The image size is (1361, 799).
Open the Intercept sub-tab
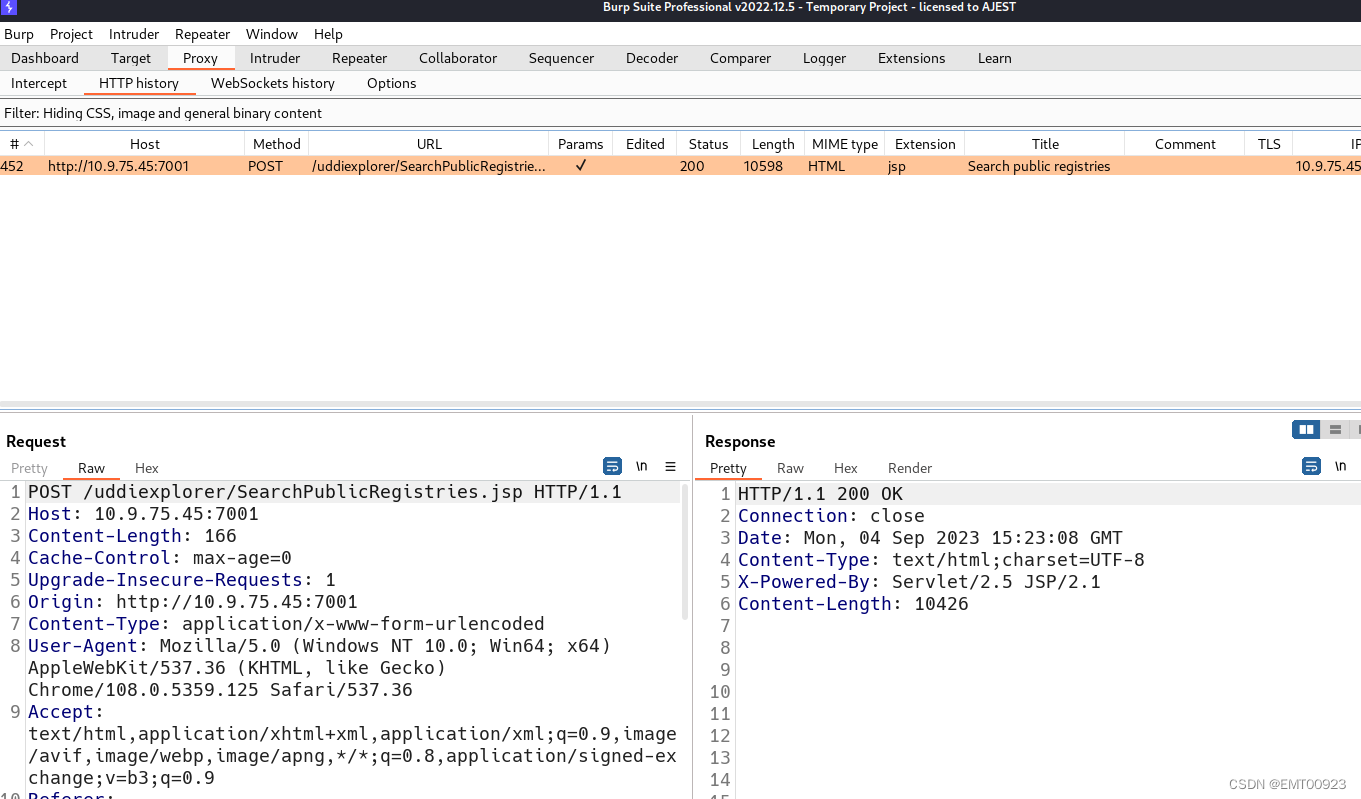click(x=39, y=83)
